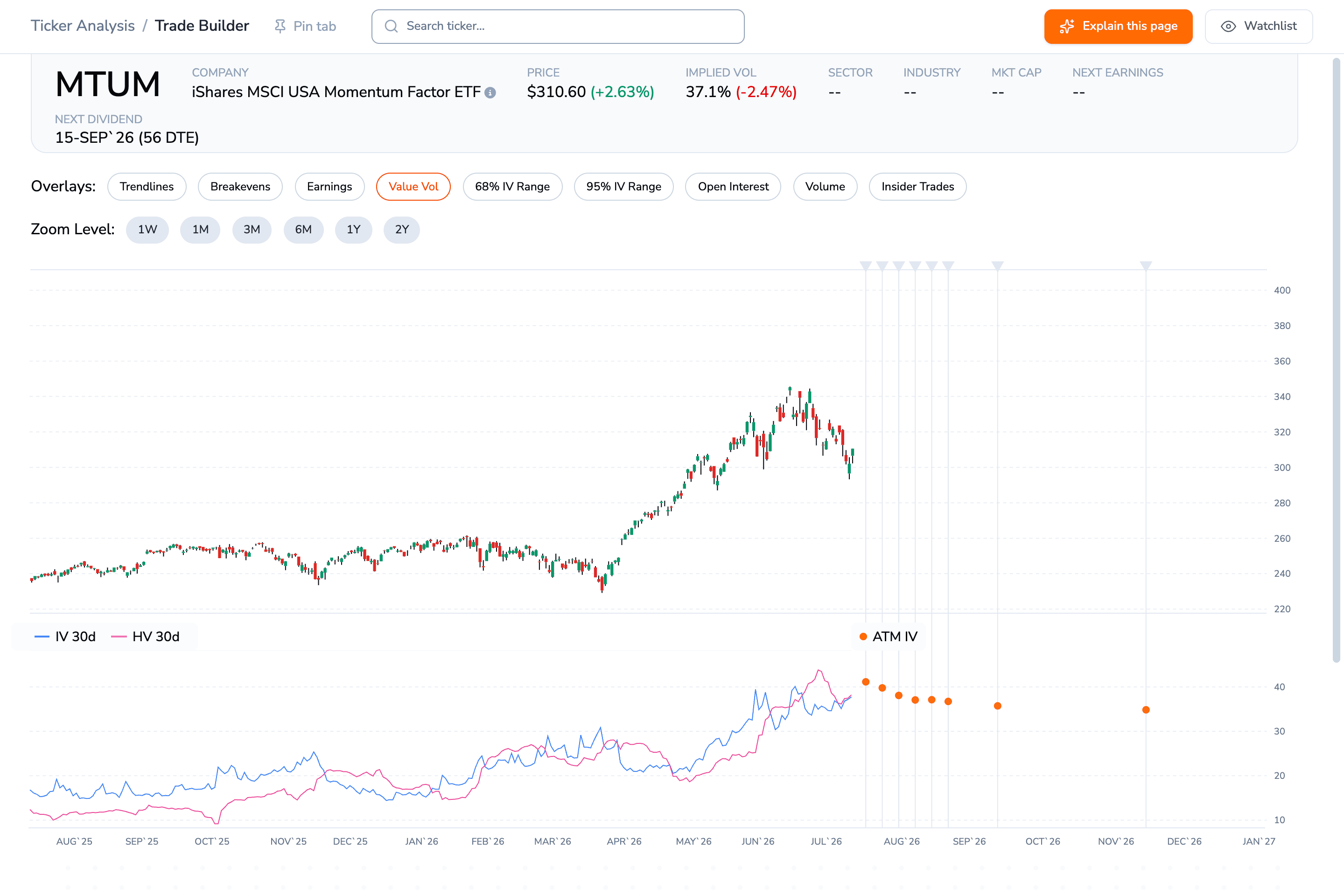The height and width of the screenshot is (896, 1344).
Task: Click the price $310.60
Action: [556, 92]
